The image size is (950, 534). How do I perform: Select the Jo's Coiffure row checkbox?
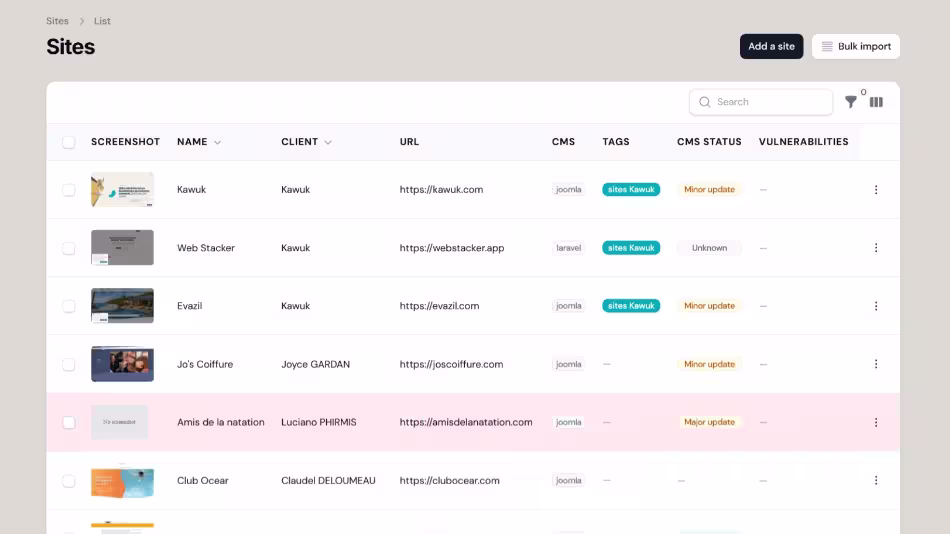(68, 364)
